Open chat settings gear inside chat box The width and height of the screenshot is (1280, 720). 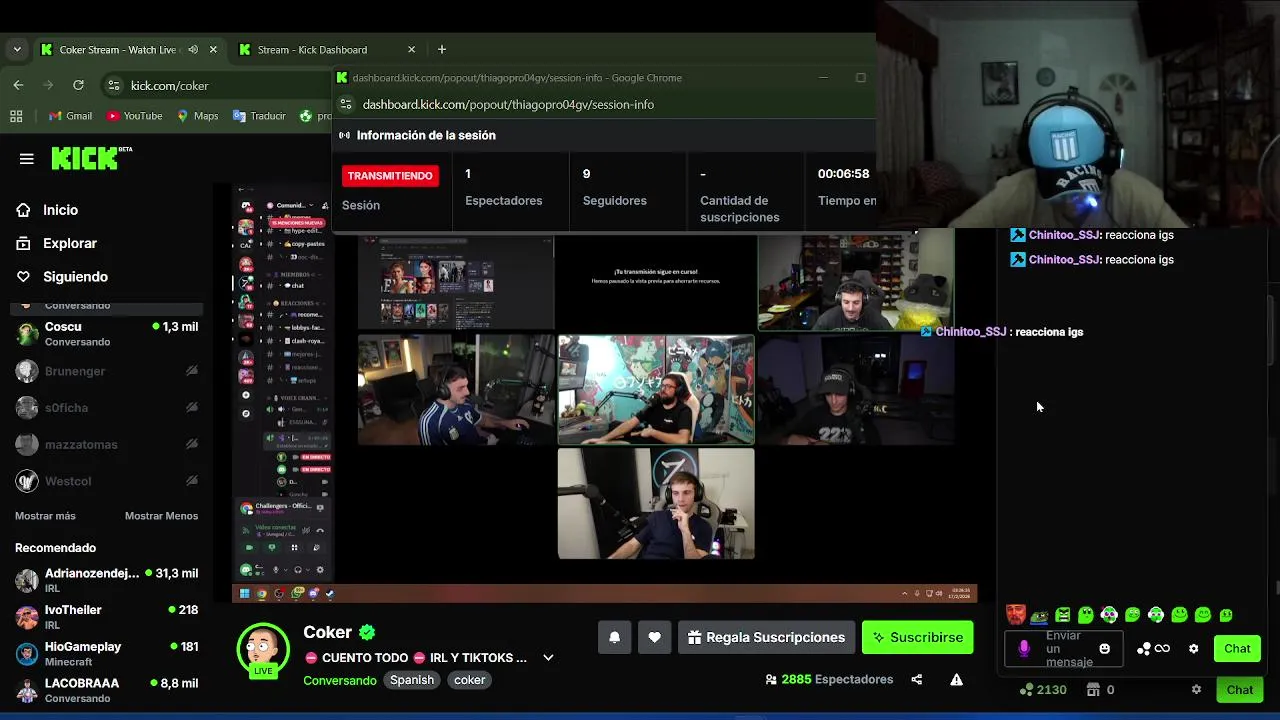[1193, 649]
